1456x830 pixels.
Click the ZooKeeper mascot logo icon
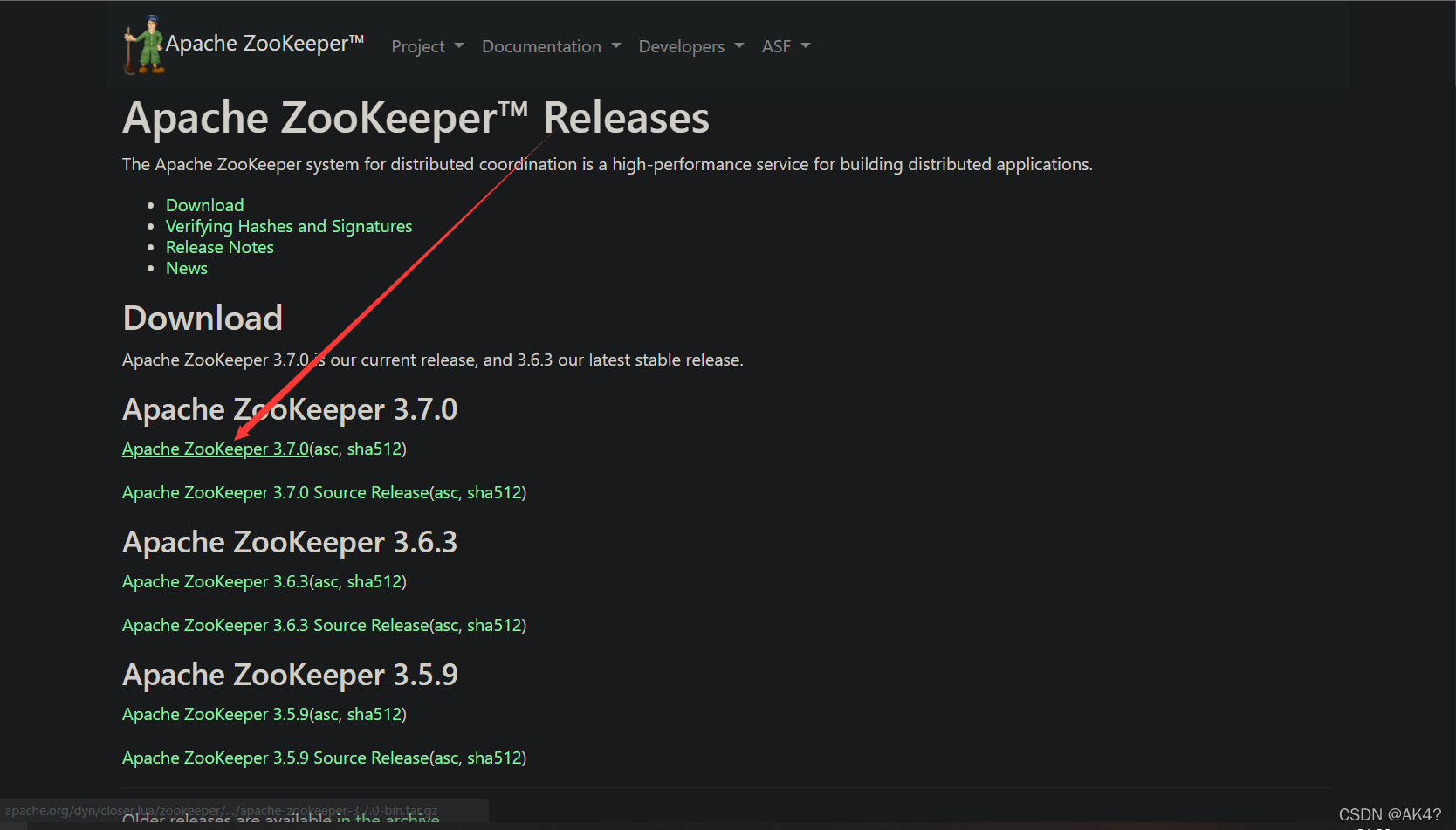click(x=144, y=45)
